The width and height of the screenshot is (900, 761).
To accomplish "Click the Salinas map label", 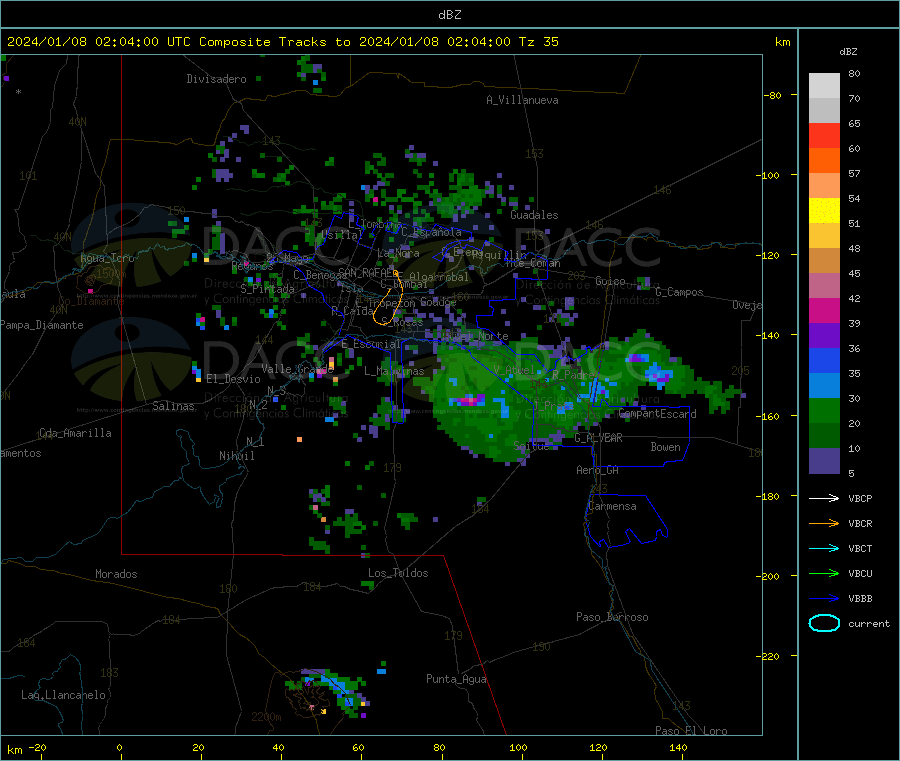I will (173, 406).
